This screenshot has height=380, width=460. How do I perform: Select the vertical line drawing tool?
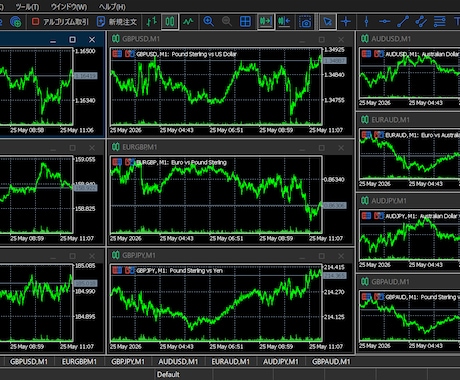point(366,22)
